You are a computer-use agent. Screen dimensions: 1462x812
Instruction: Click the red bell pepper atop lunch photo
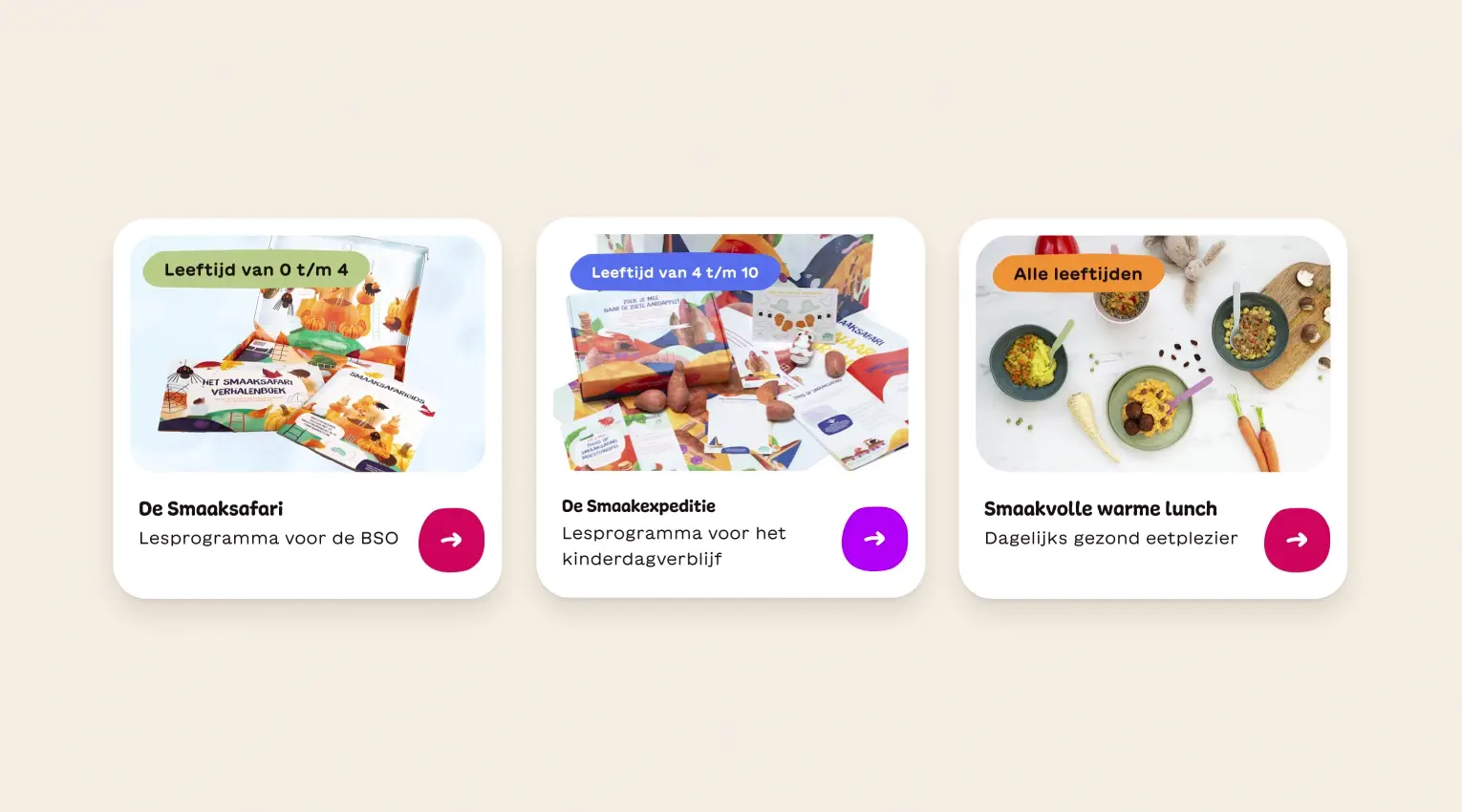coord(1056,245)
